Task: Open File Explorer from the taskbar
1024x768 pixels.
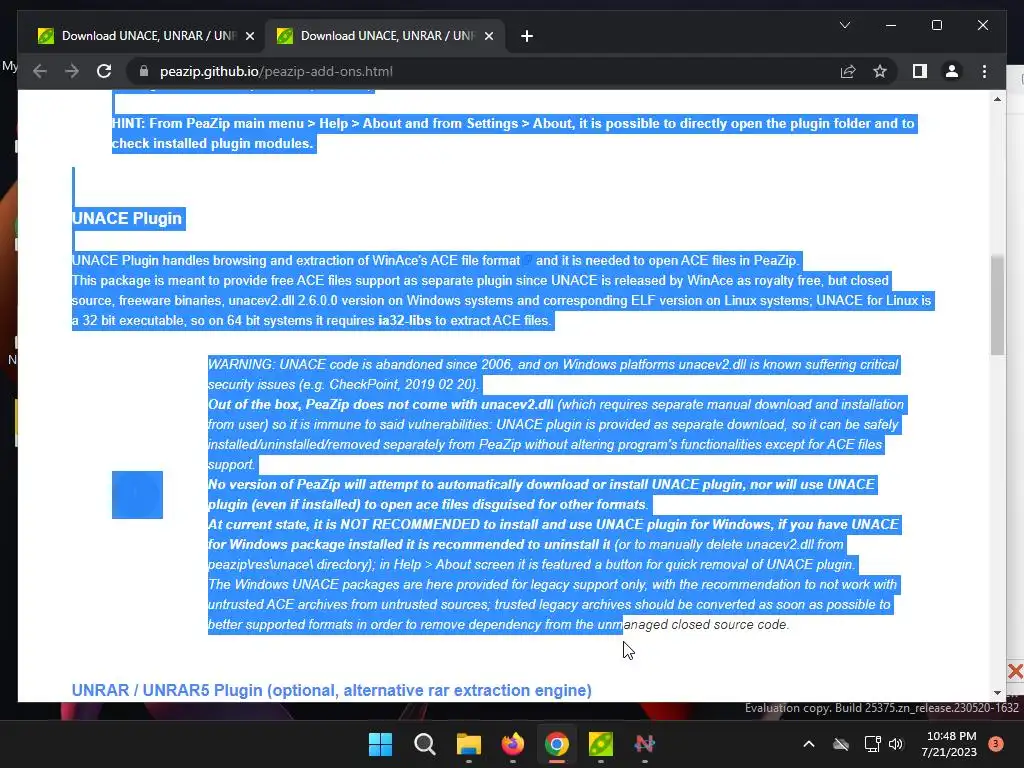Action: coord(468,744)
